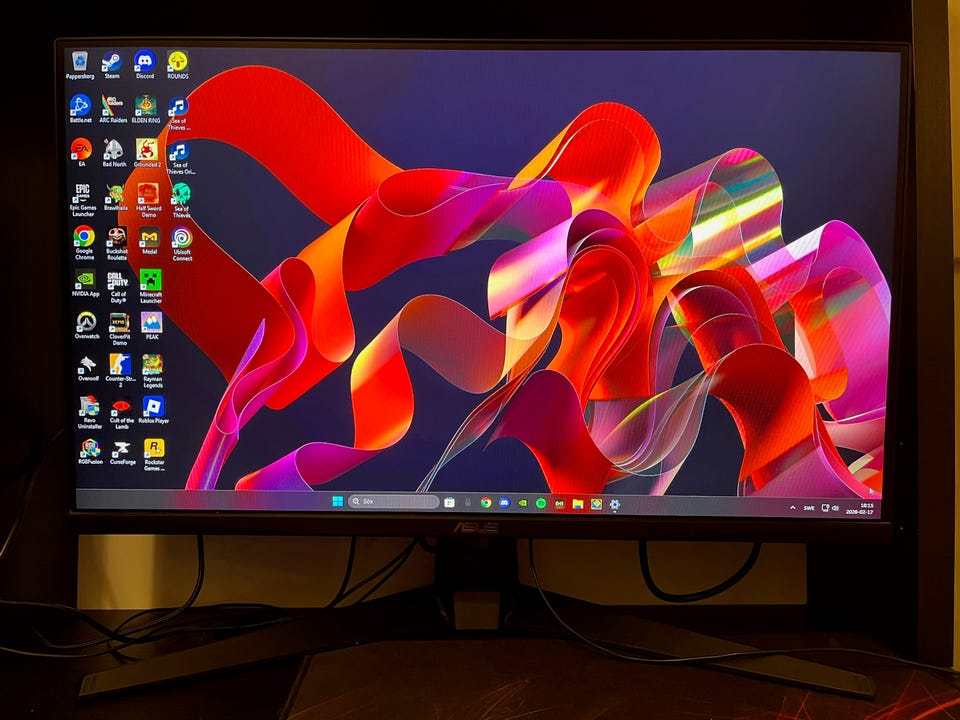This screenshot has width=960, height=720.
Task: Select the EA app desktop icon
Action: pyautogui.click(x=81, y=152)
